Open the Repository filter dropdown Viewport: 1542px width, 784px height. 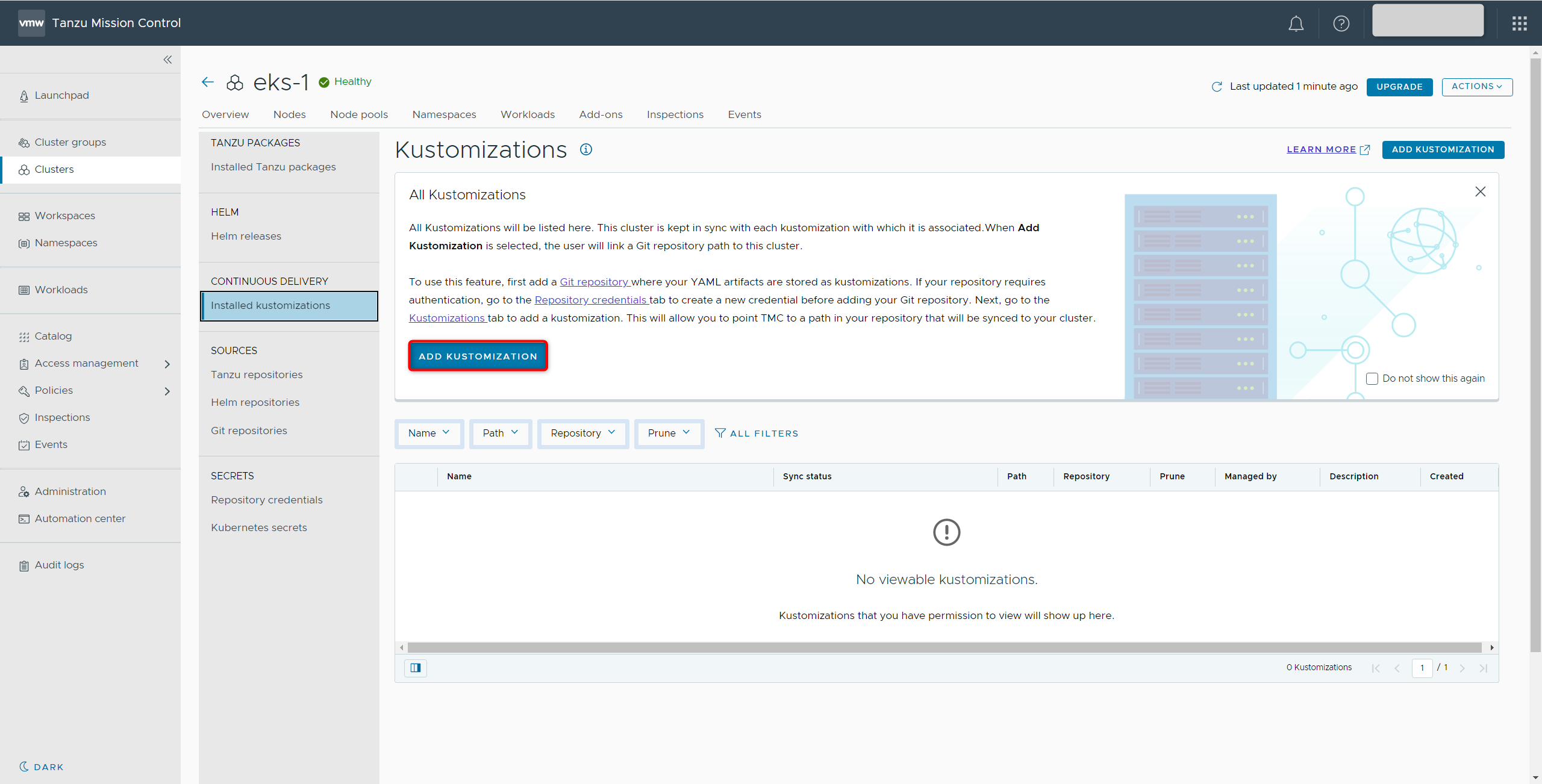582,433
